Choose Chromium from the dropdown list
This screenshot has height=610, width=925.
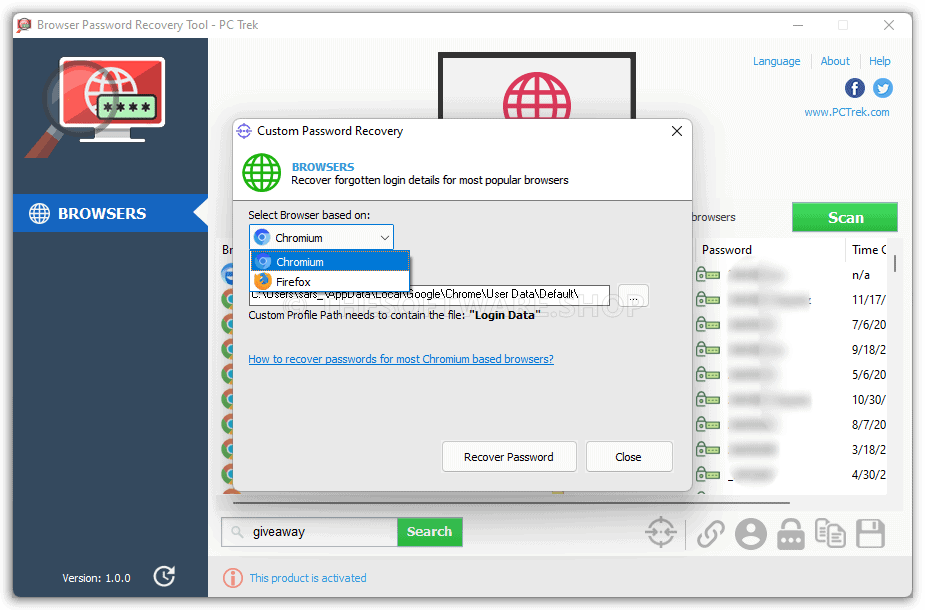tap(331, 263)
